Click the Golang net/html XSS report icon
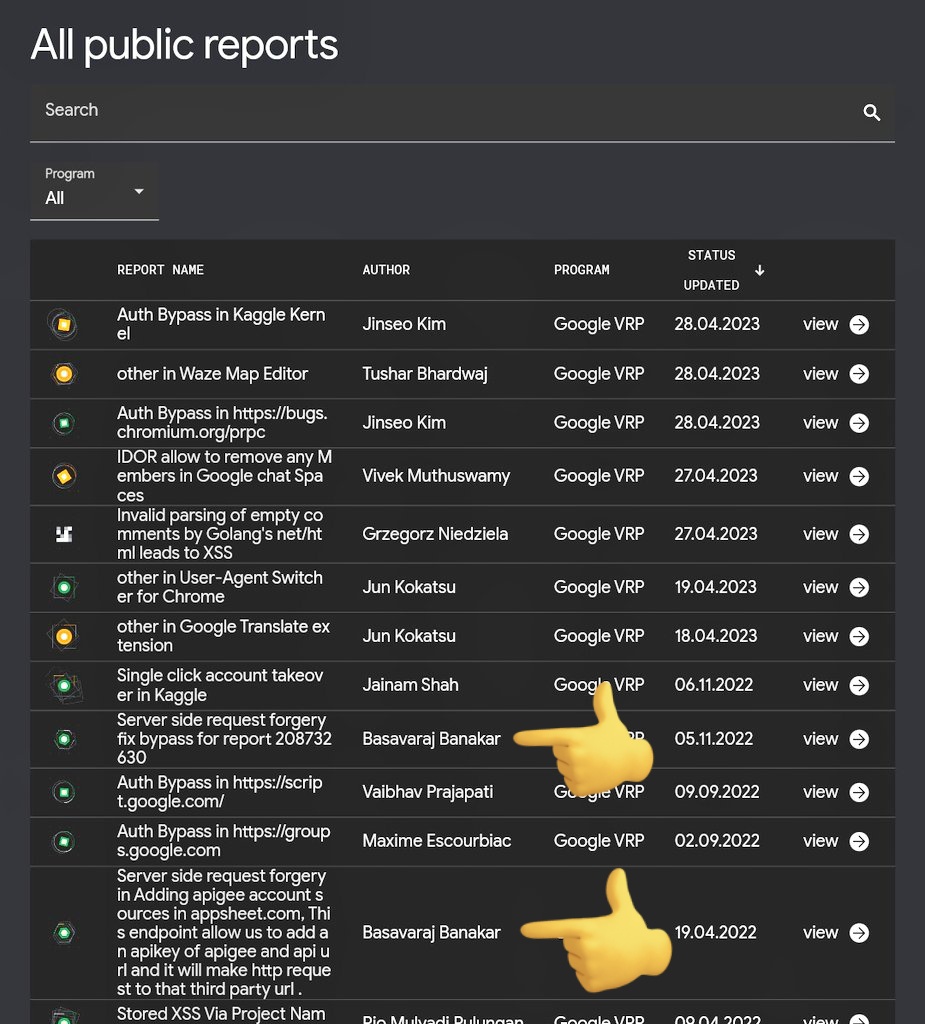This screenshot has width=925, height=1024. point(64,534)
